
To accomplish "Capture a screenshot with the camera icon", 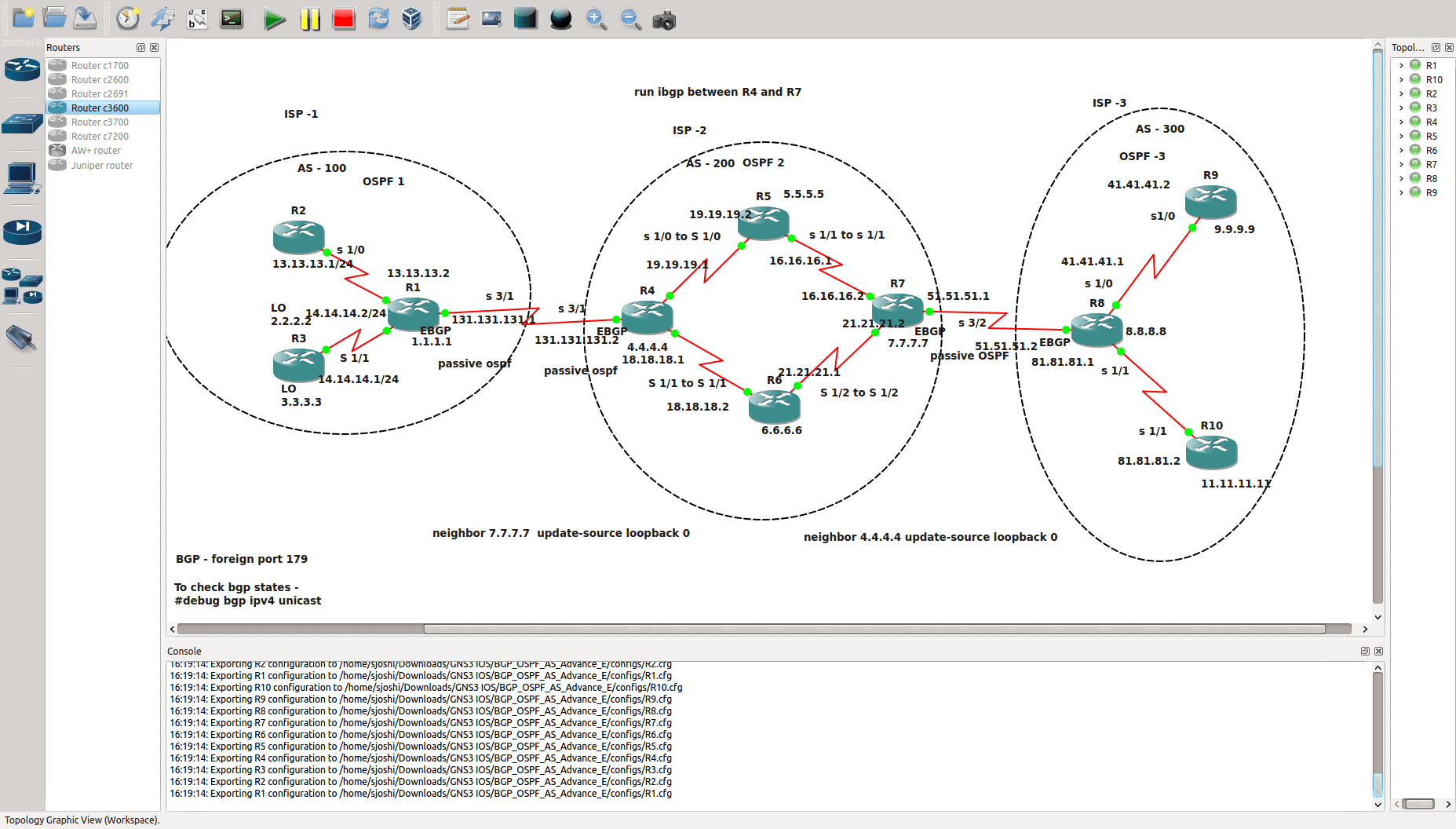I will [x=664, y=20].
